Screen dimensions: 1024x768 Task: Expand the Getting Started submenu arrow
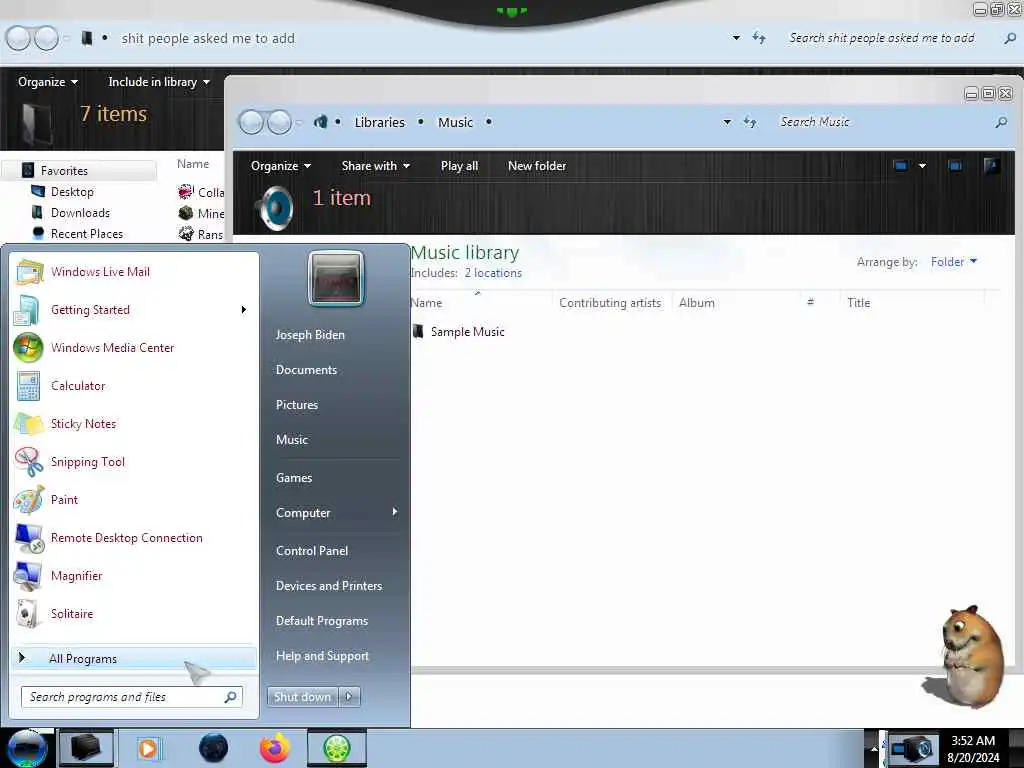coord(244,310)
